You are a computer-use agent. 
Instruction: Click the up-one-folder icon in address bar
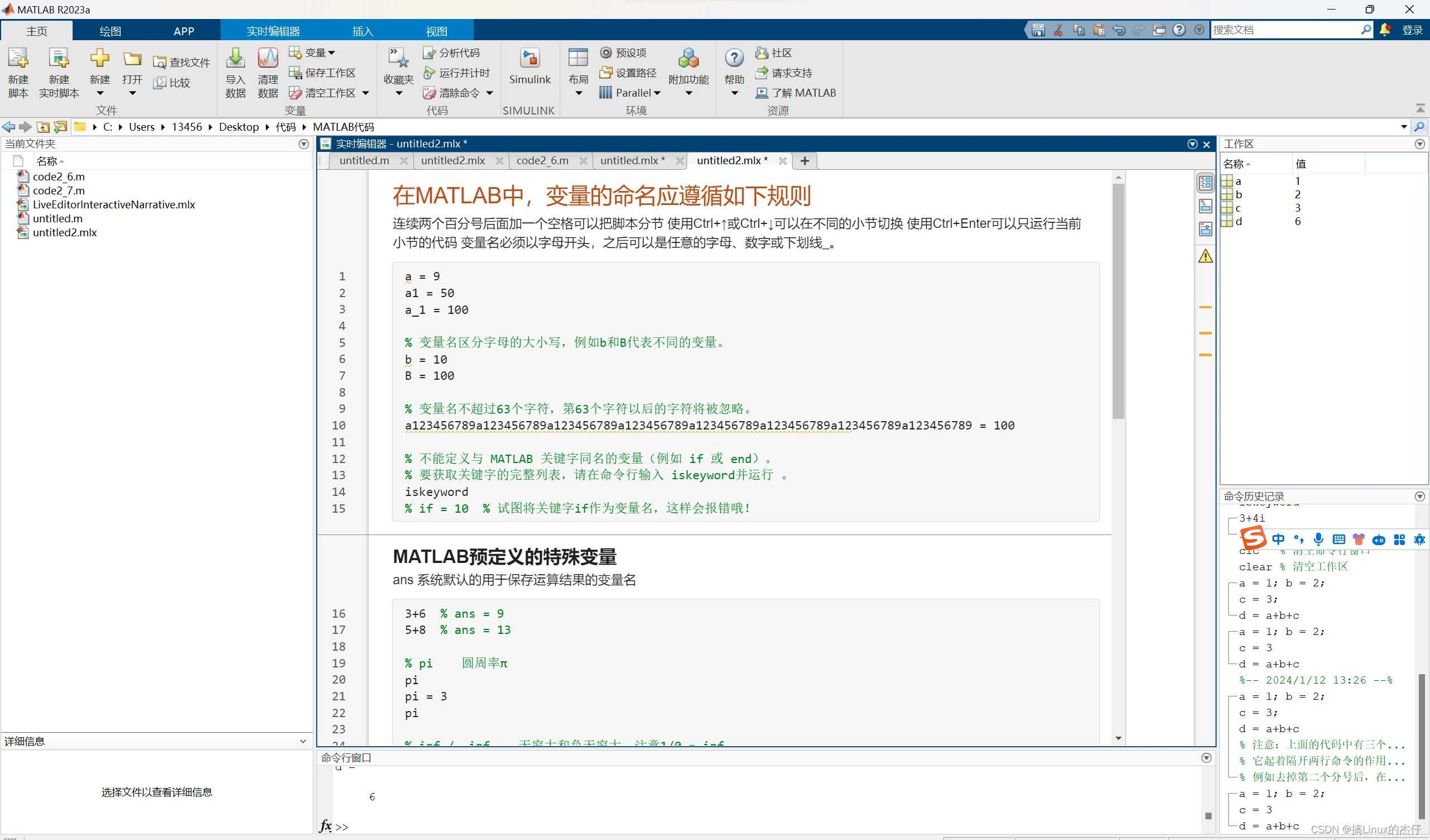(43, 127)
